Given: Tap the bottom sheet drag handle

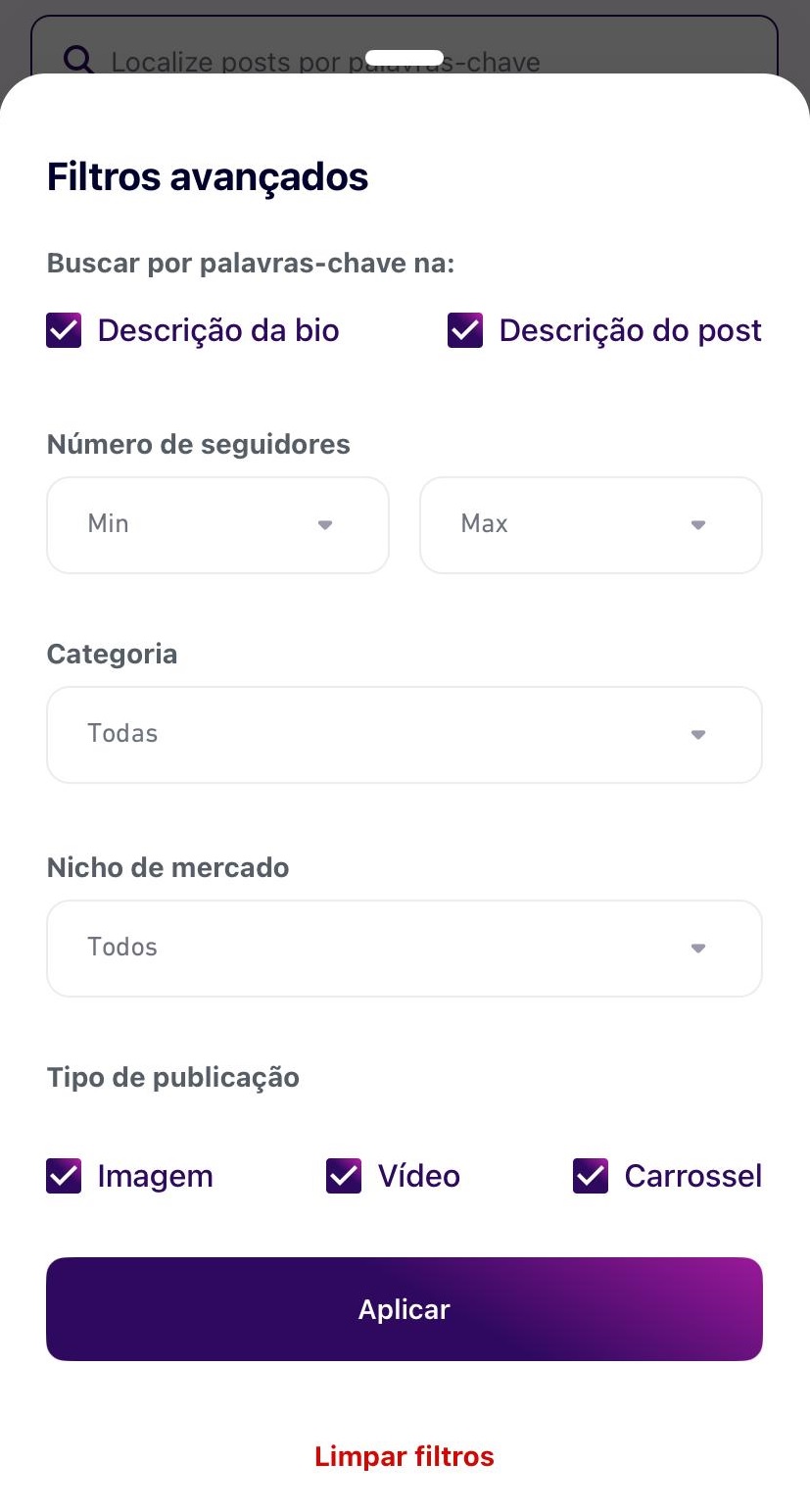Looking at the screenshot, I should pyautogui.click(x=404, y=58).
